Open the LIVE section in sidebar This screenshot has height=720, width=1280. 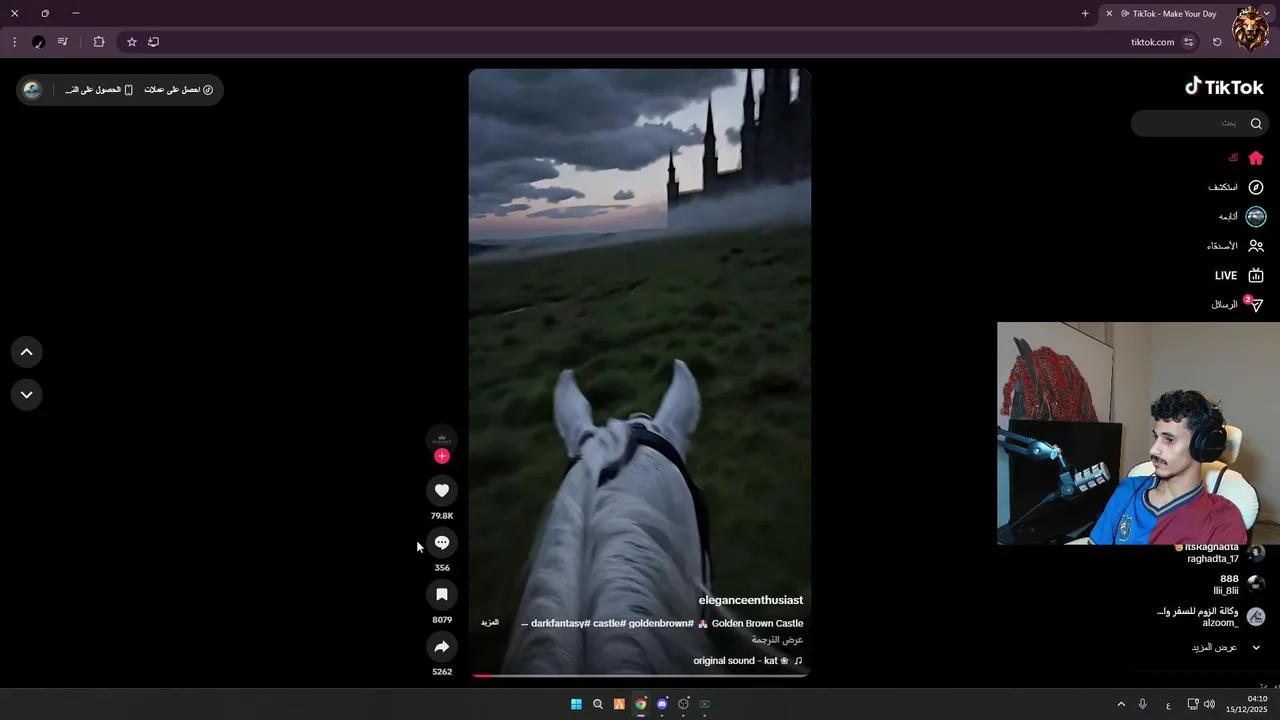coord(1239,275)
